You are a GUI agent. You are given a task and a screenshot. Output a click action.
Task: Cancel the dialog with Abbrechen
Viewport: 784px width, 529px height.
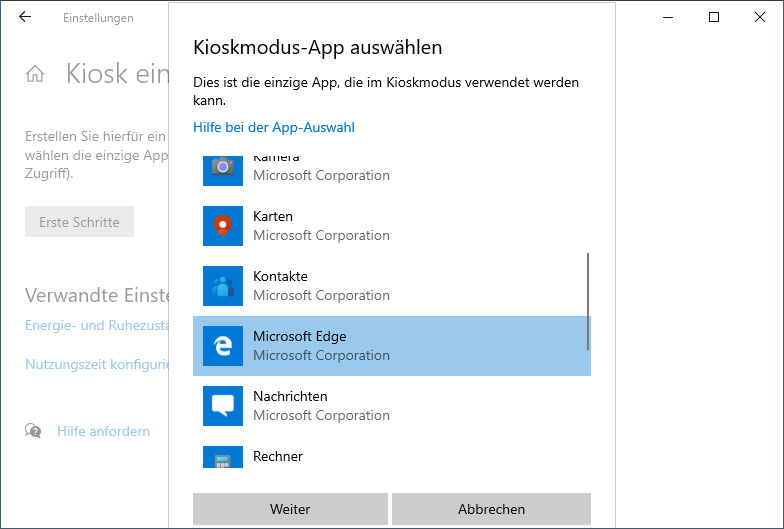[491, 509]
